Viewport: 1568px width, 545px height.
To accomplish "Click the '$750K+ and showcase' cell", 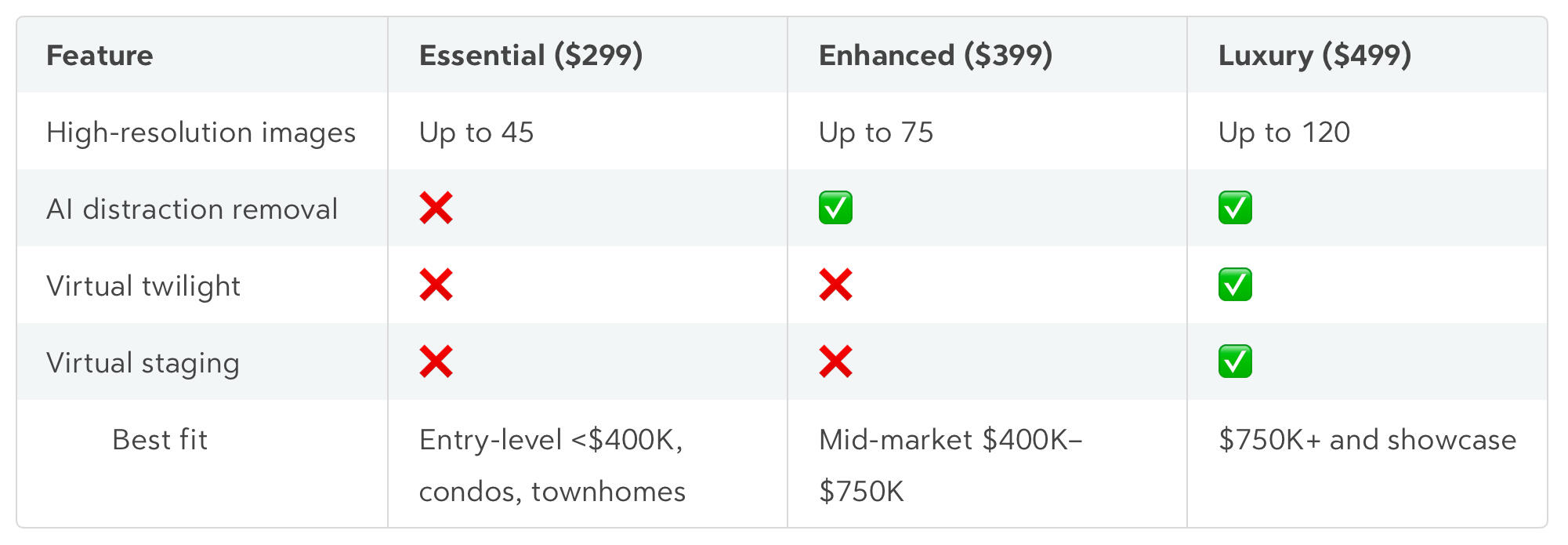I will point(1367,440).
